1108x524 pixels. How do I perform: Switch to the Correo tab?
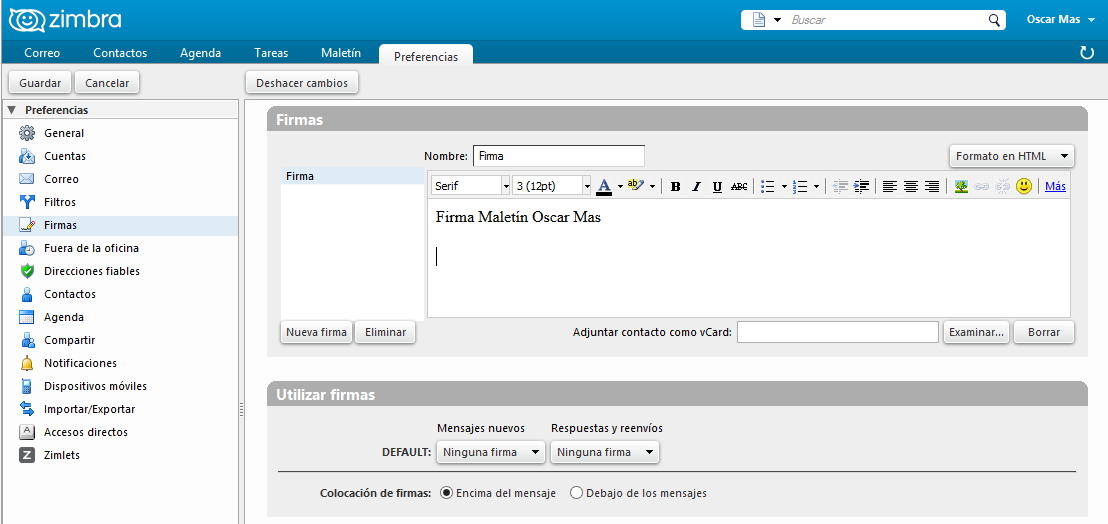[x=42, y=53]
